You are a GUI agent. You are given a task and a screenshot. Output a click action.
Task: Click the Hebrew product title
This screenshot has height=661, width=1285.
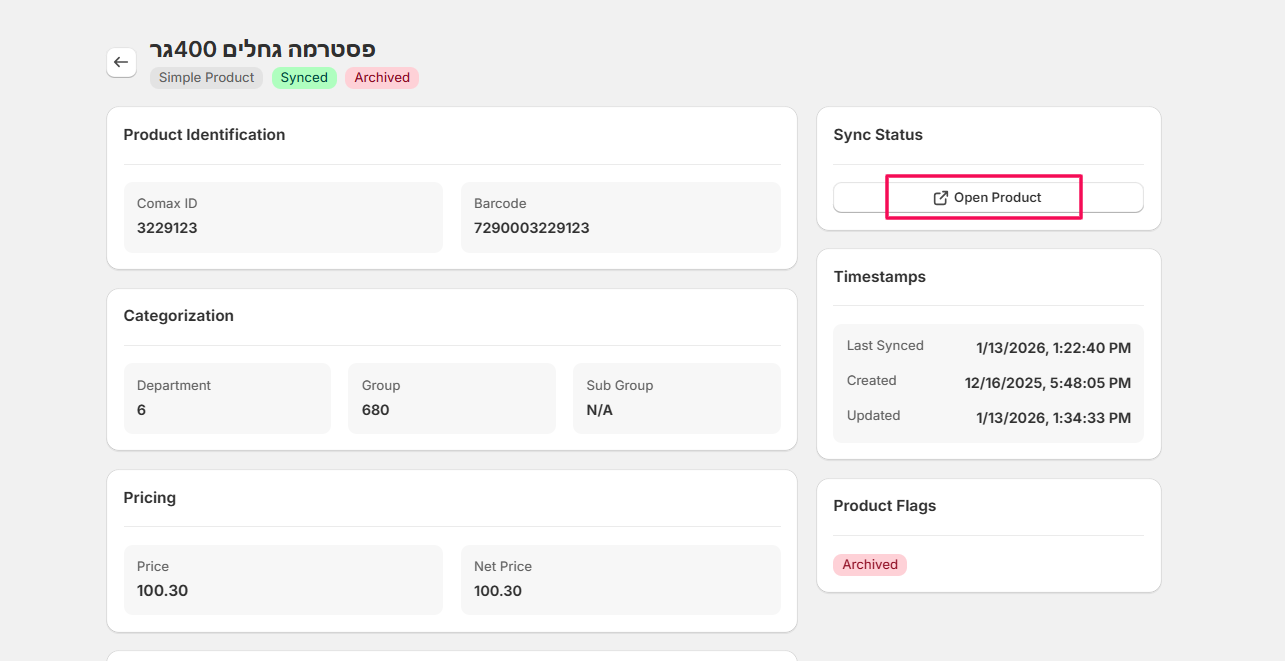point(262,49)
